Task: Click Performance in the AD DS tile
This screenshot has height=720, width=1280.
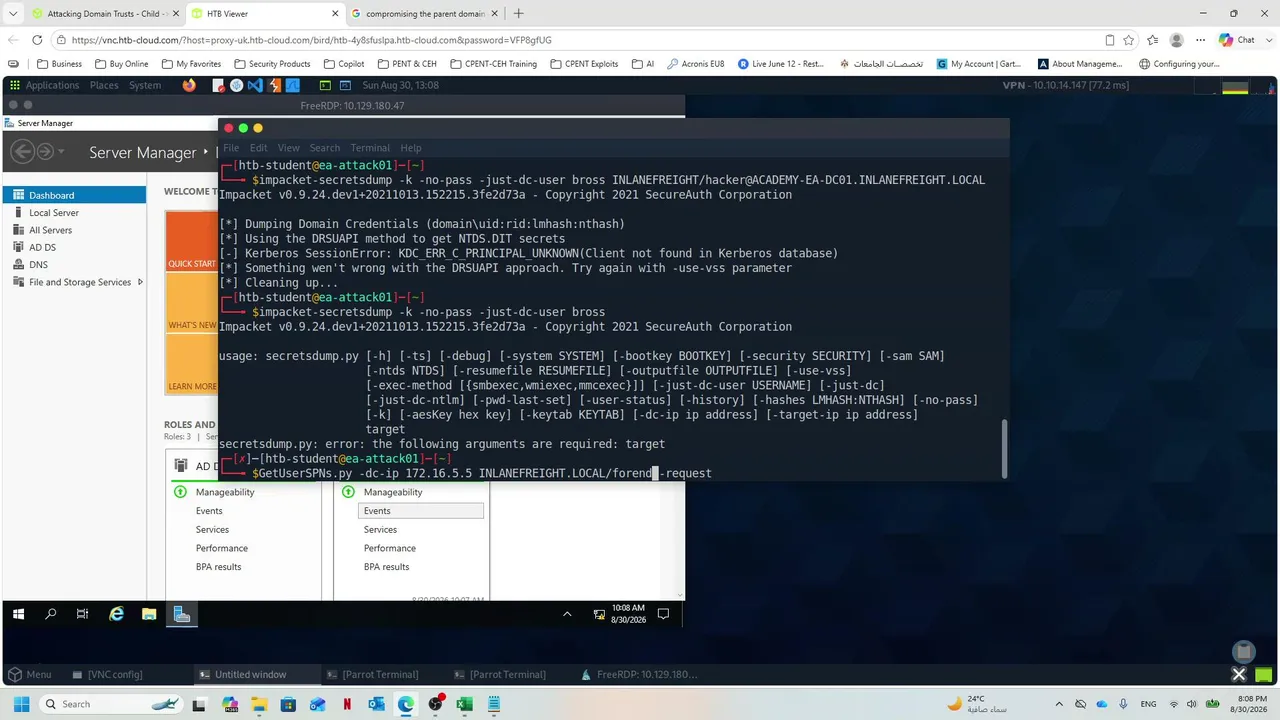Action: point(222,548)
